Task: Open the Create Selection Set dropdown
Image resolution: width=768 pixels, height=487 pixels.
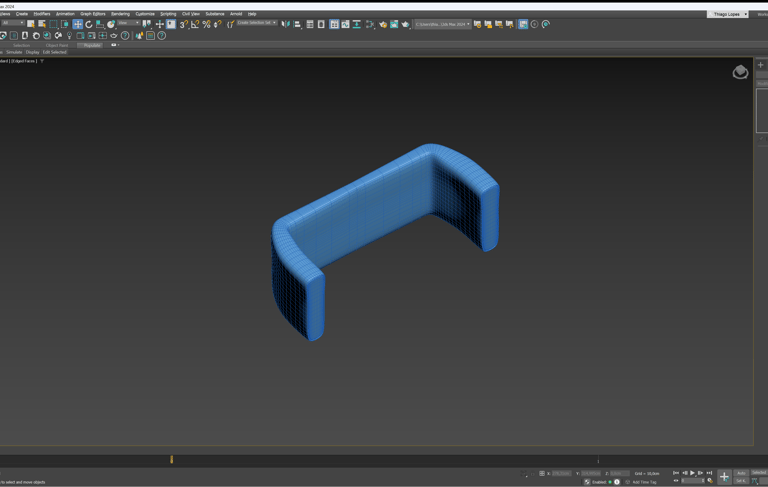Action: 257,23
